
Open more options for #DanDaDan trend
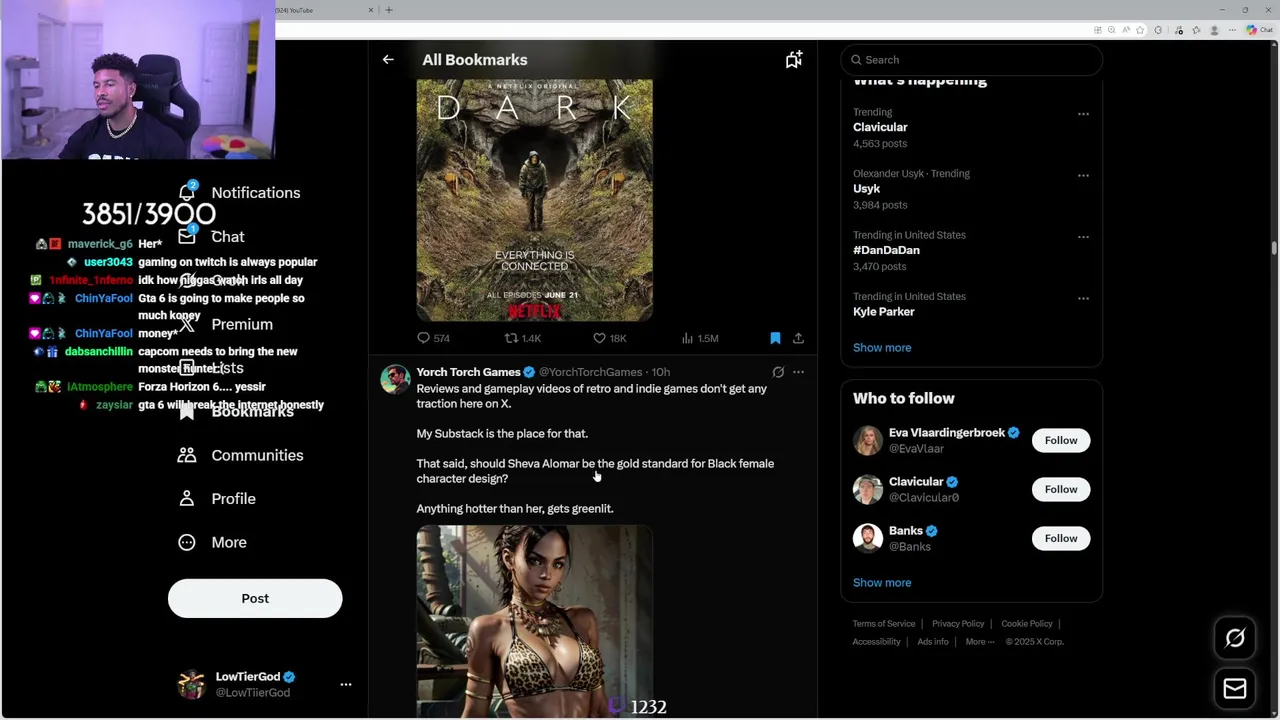1083,237
